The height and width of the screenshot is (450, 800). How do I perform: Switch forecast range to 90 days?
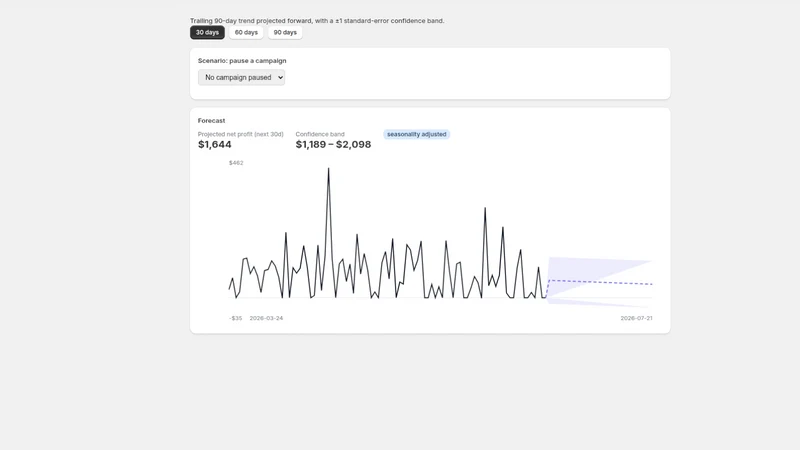click(285, 32)
